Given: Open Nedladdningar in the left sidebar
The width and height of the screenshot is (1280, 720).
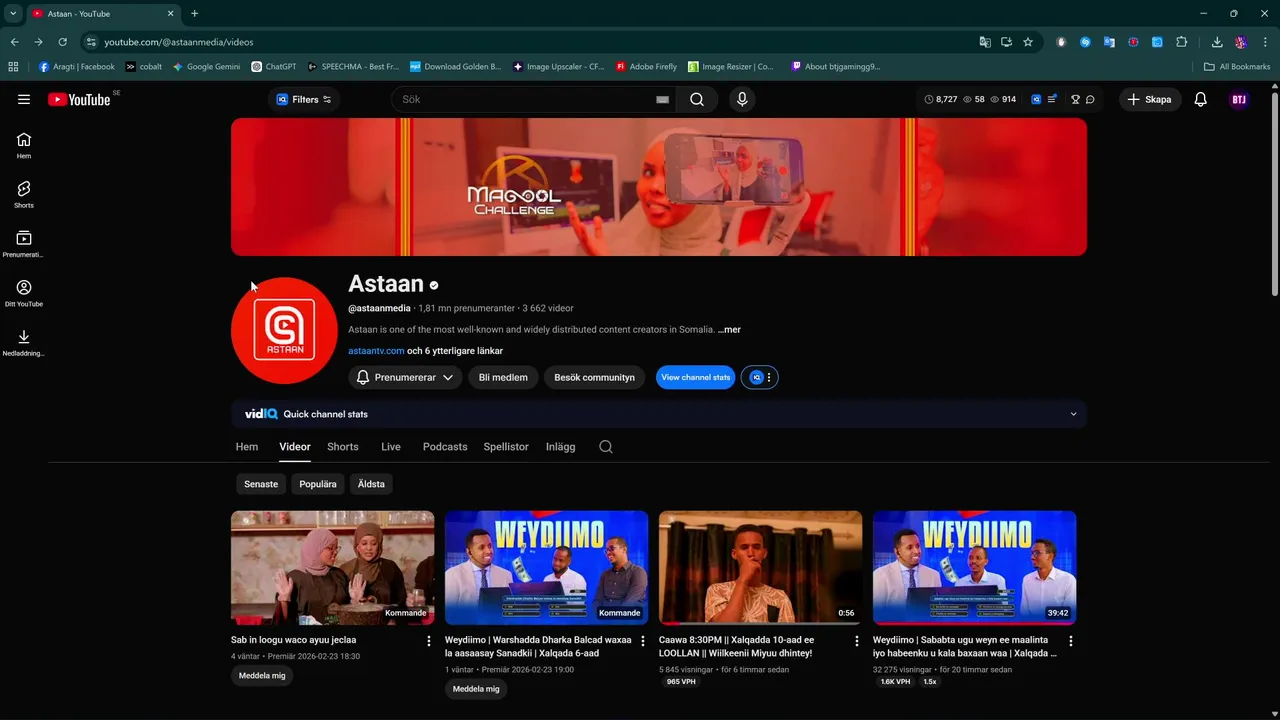Looking at the screenshot, I should coord(24,343).
